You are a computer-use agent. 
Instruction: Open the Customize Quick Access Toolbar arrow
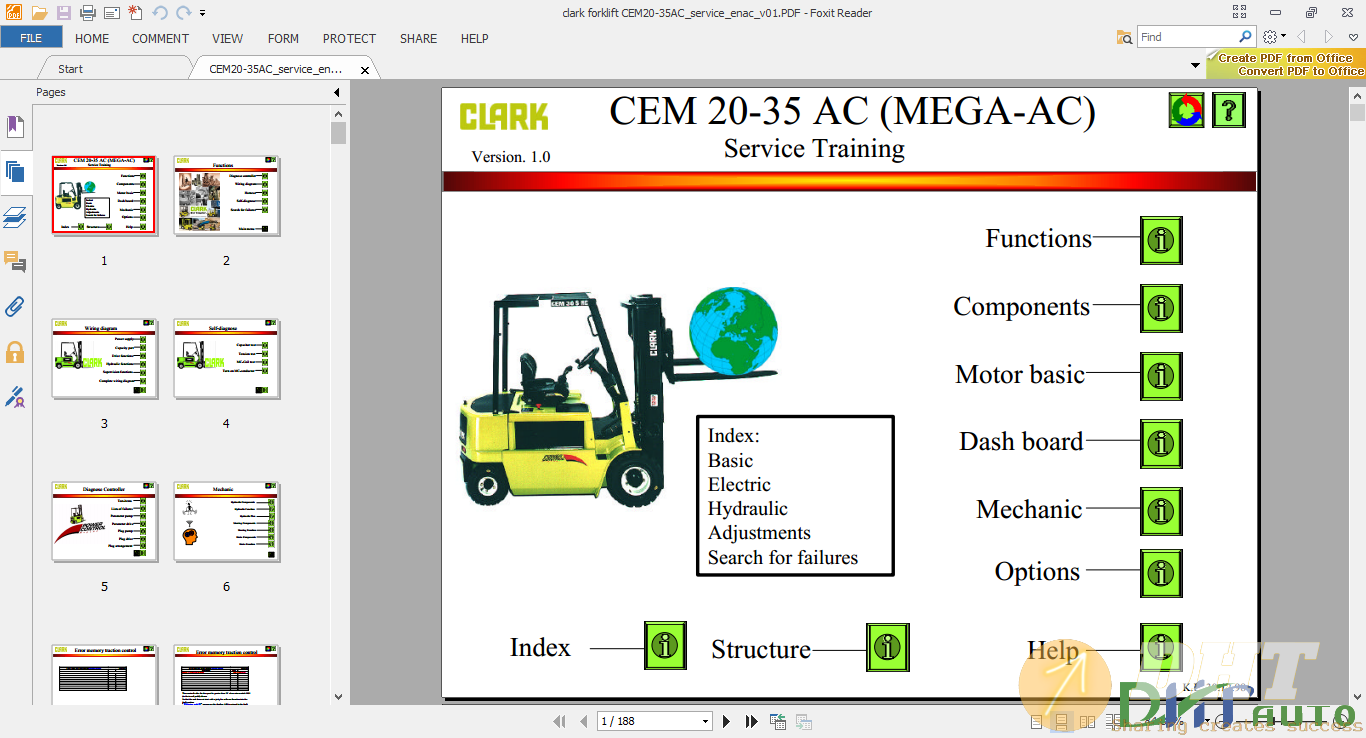(x=202, y=13)
